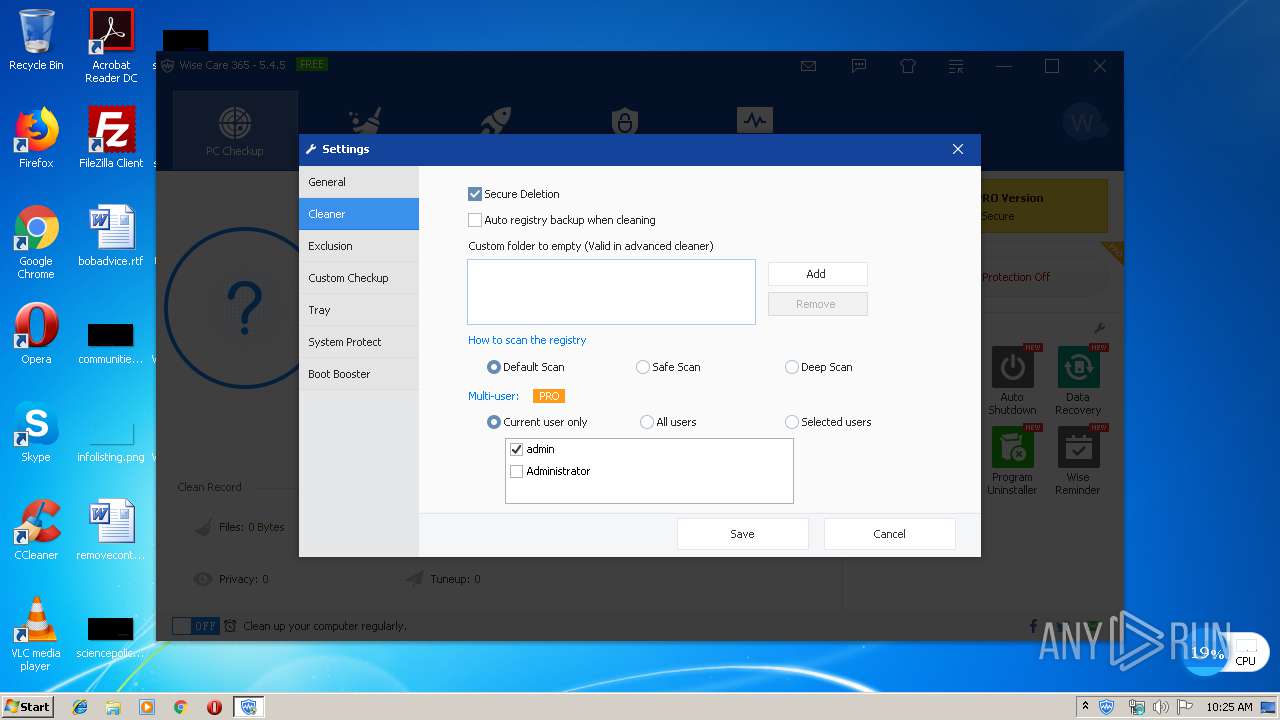Open System Protect settings section
Screen dimensions: 1280x720
click(359, 342)
